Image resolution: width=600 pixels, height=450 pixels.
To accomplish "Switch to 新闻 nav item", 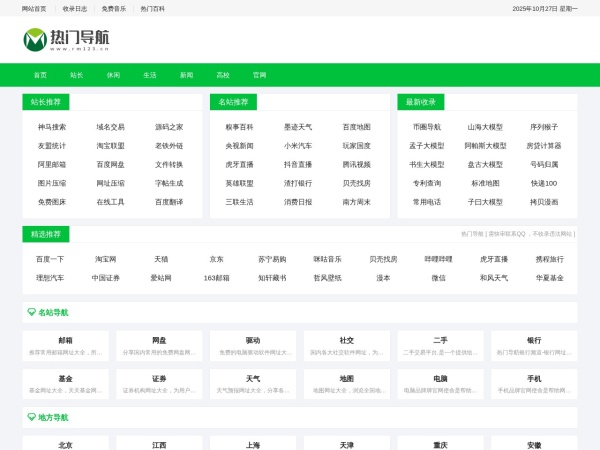I will click(x=186, y=75).
